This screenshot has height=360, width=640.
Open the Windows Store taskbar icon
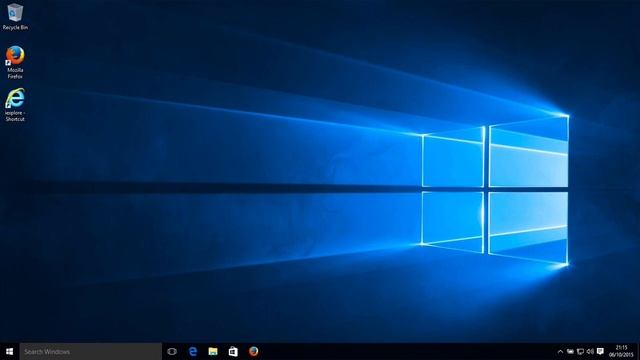(233, 351)
